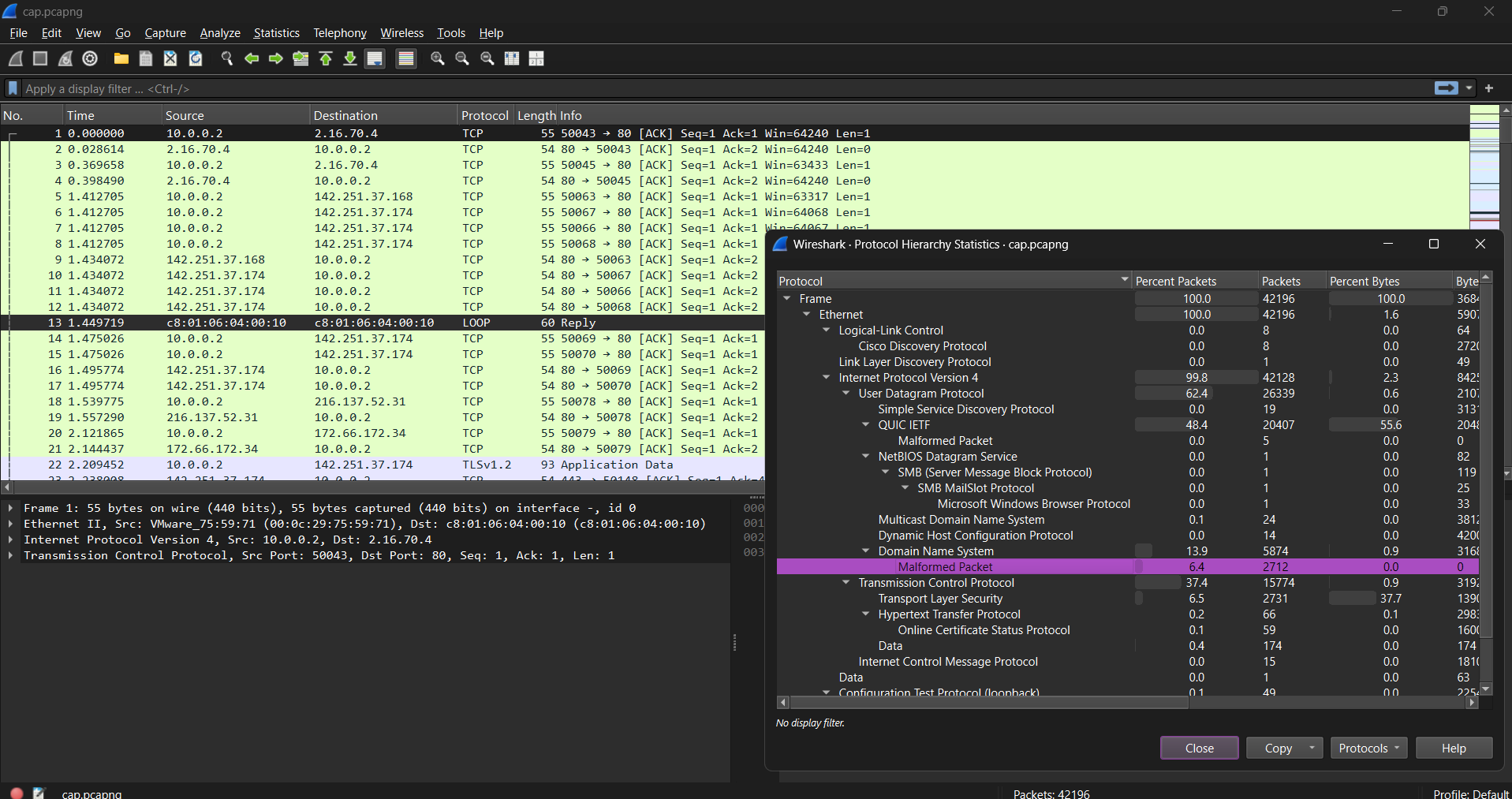
Task: Stop the running capture
Action: tap(39, 58)
